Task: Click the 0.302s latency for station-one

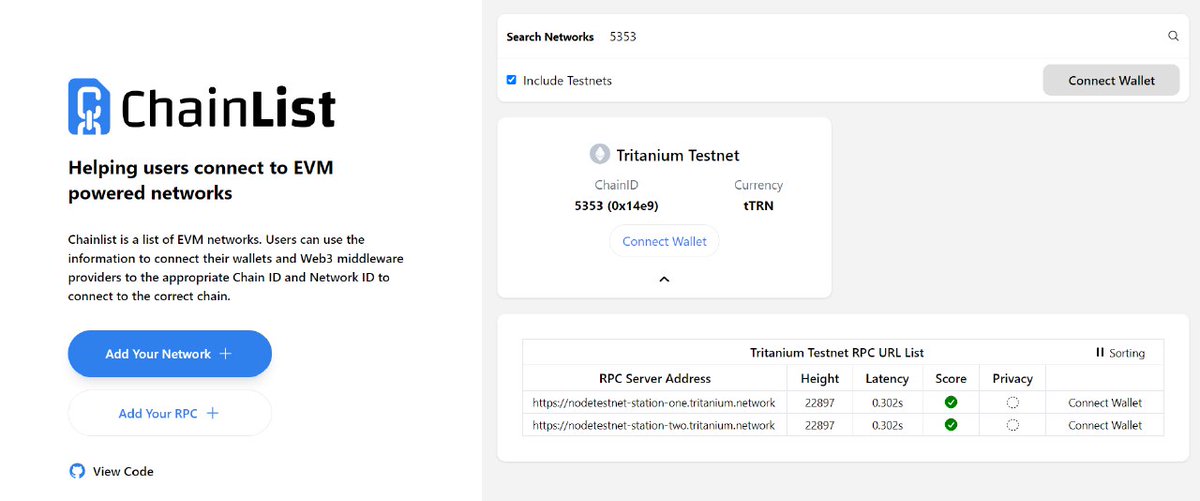Action: click(x=887, y=402)
